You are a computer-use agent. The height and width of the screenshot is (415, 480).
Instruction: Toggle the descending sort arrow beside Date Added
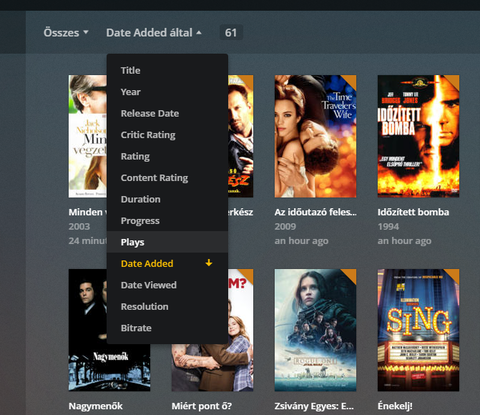point(209,263)
